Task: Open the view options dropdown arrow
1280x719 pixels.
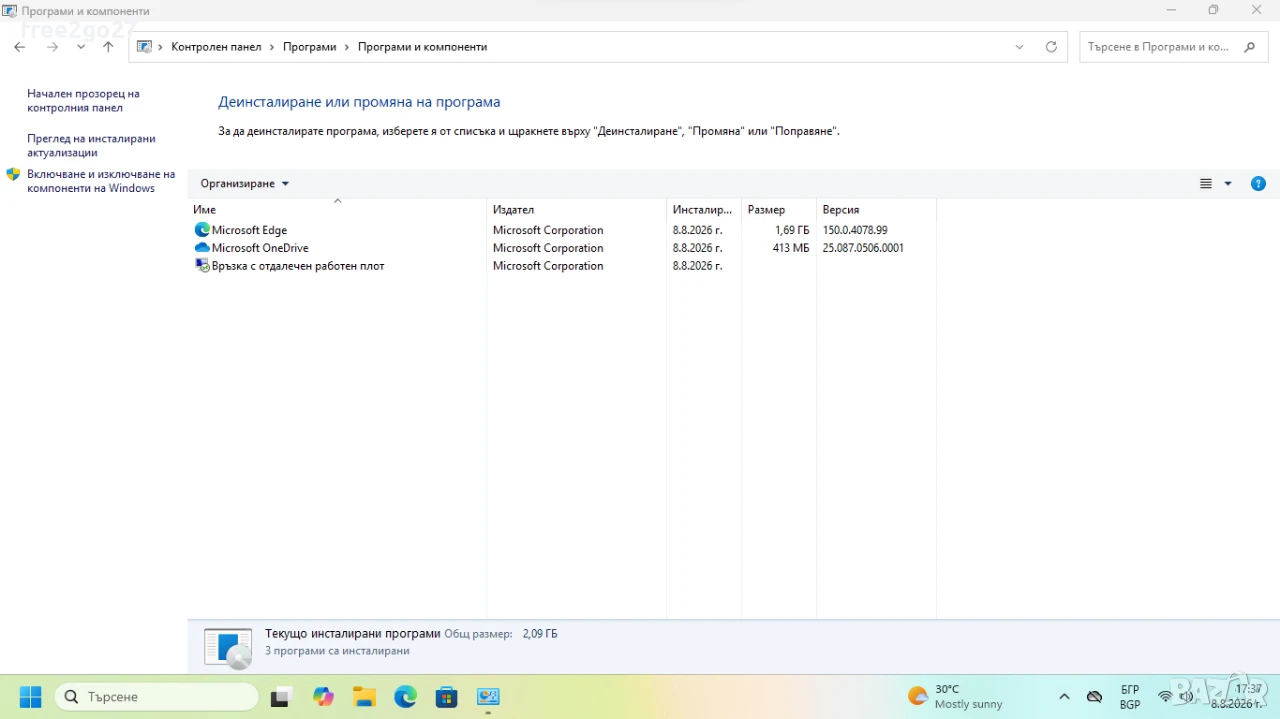Action: tap(1228, 184)
